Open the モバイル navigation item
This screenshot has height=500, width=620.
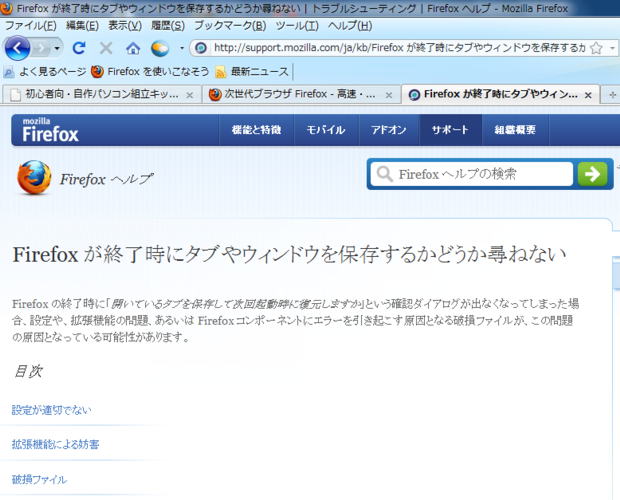(x=326, y=130)
